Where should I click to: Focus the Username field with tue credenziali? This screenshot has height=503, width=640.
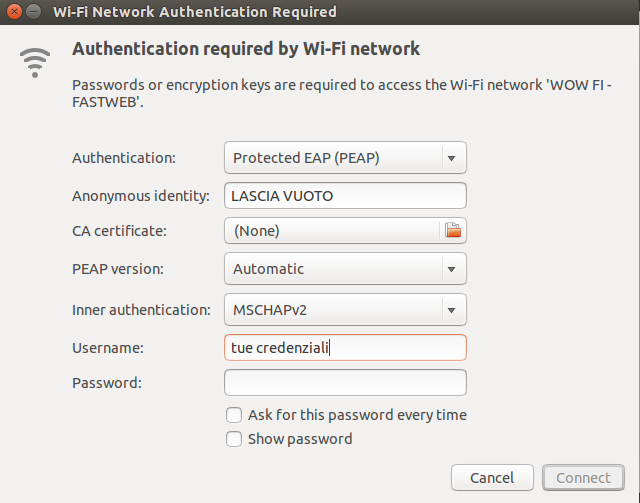pos(345,348)
